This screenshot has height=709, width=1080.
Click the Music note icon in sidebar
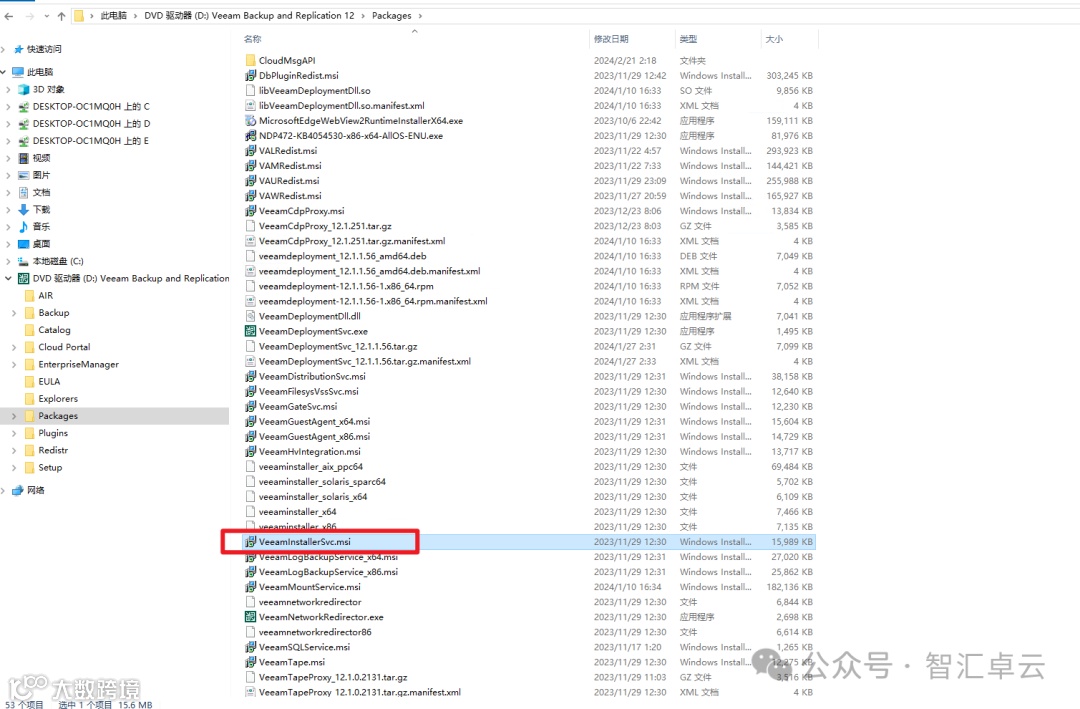click(23, 227)
